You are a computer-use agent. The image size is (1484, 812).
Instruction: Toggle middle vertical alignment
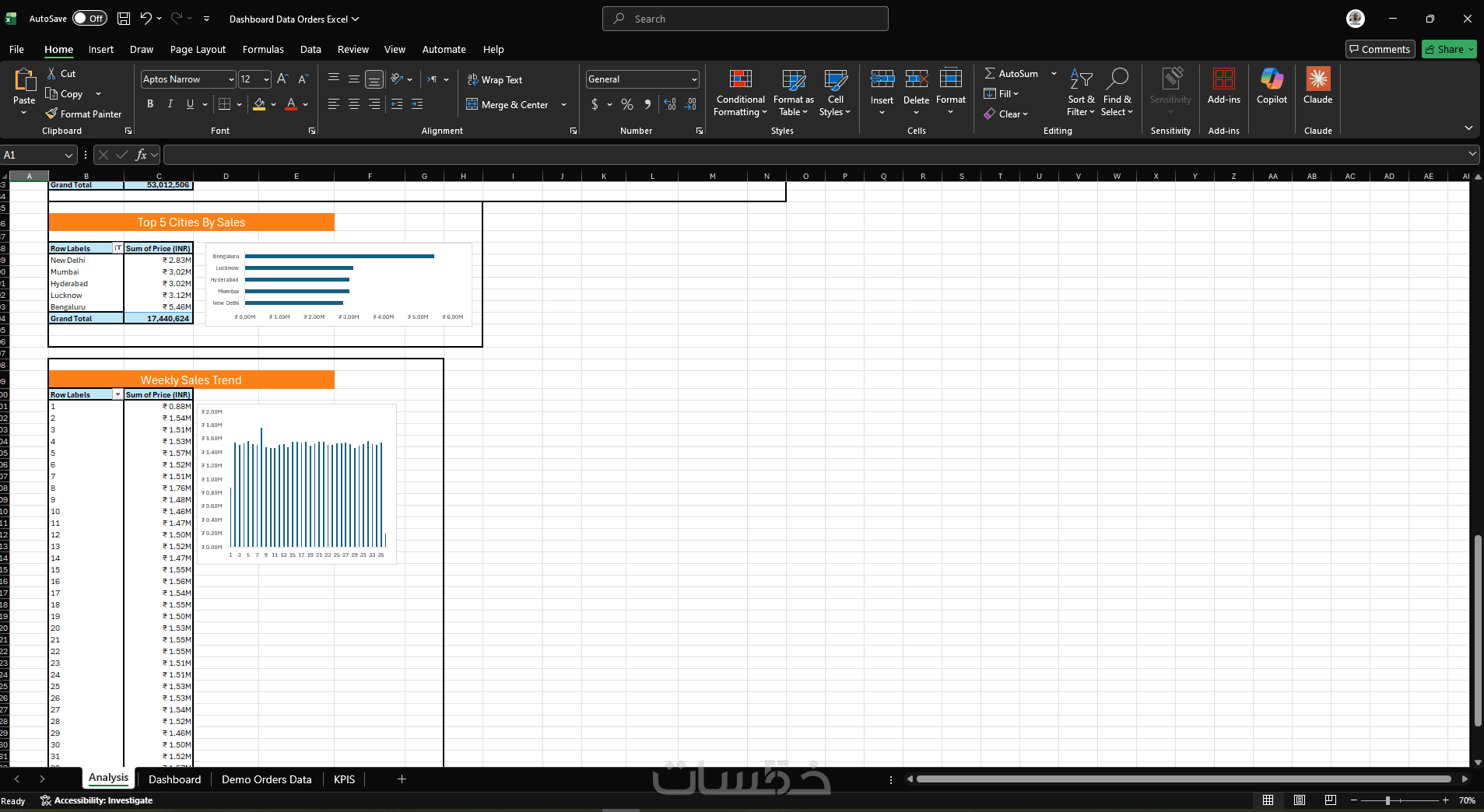(354, 79)
